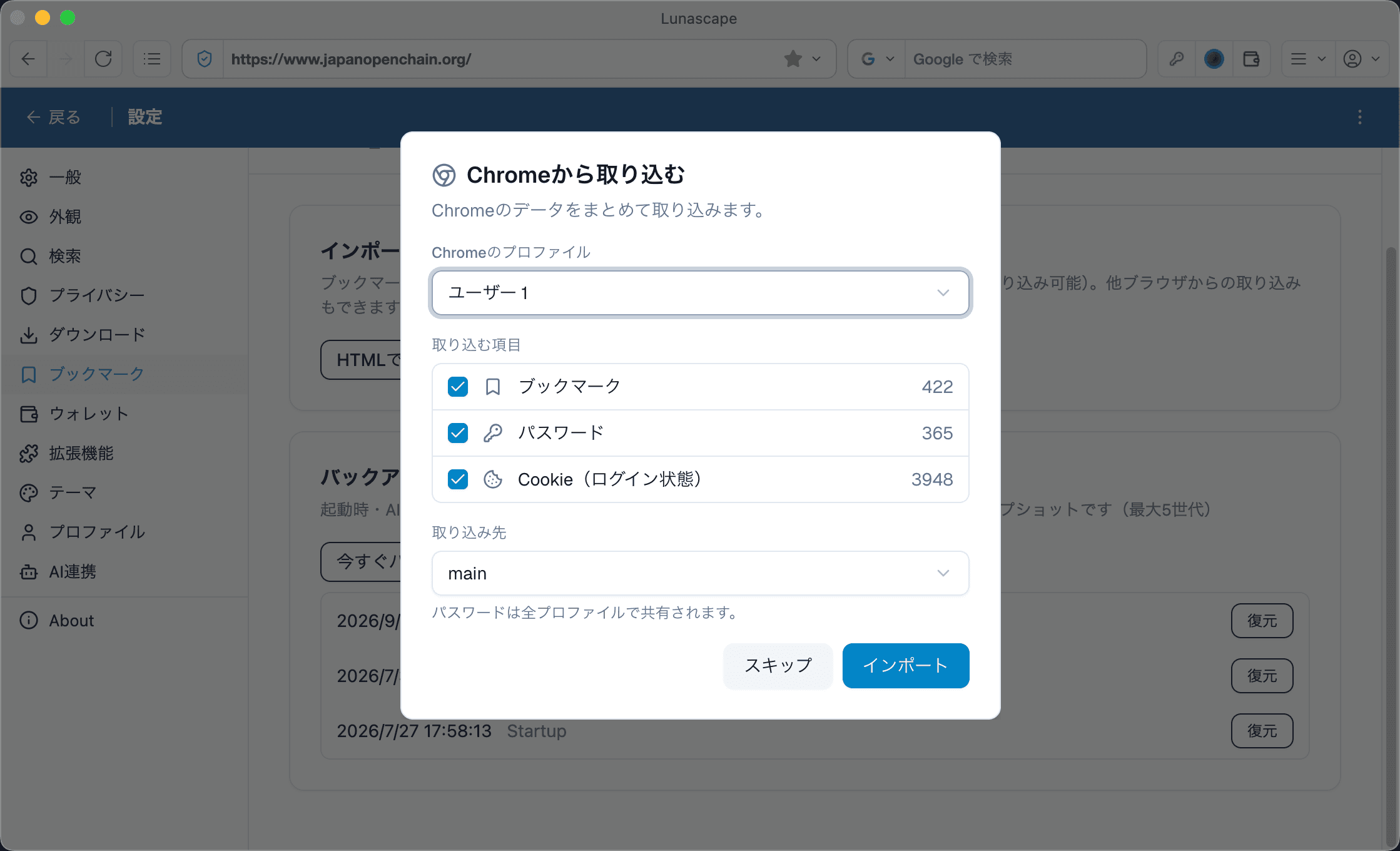Open password key icon in toolbar
The width and height of the screenshot is (1400, 851).
pos(1177,59)
